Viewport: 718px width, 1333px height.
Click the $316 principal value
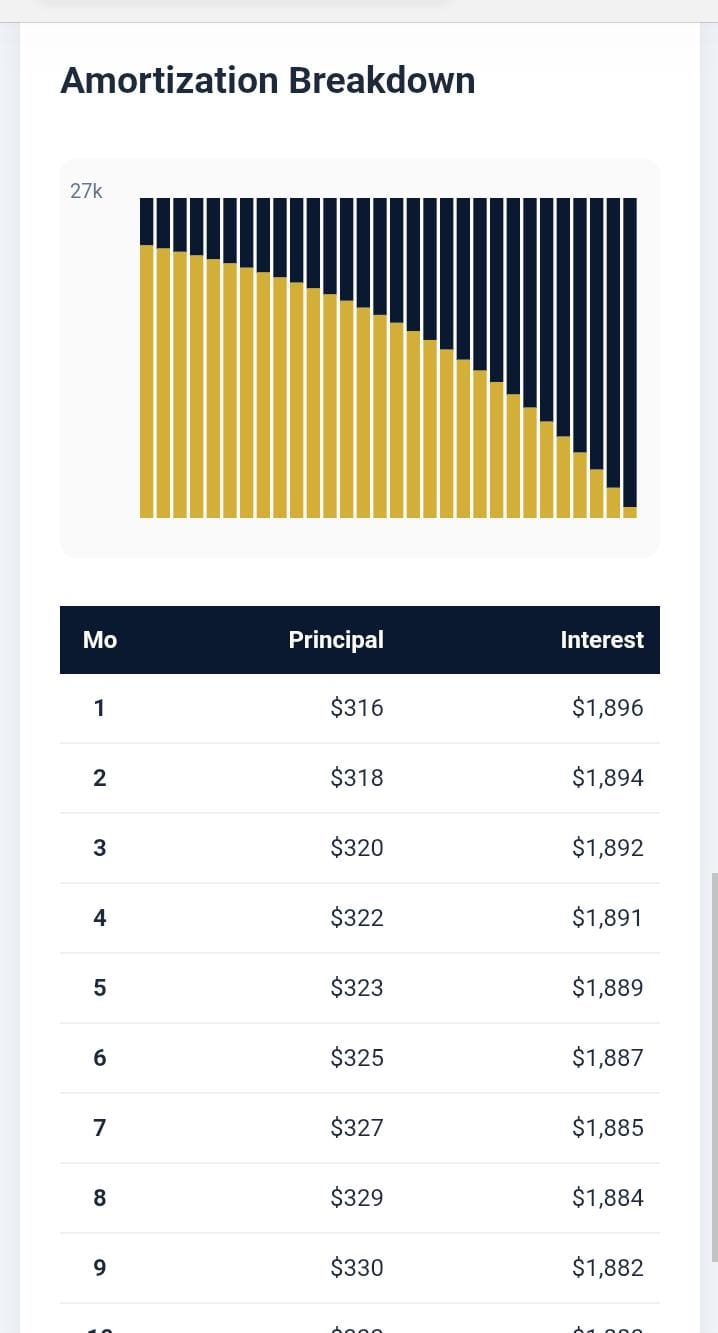(x=357, y=708)
